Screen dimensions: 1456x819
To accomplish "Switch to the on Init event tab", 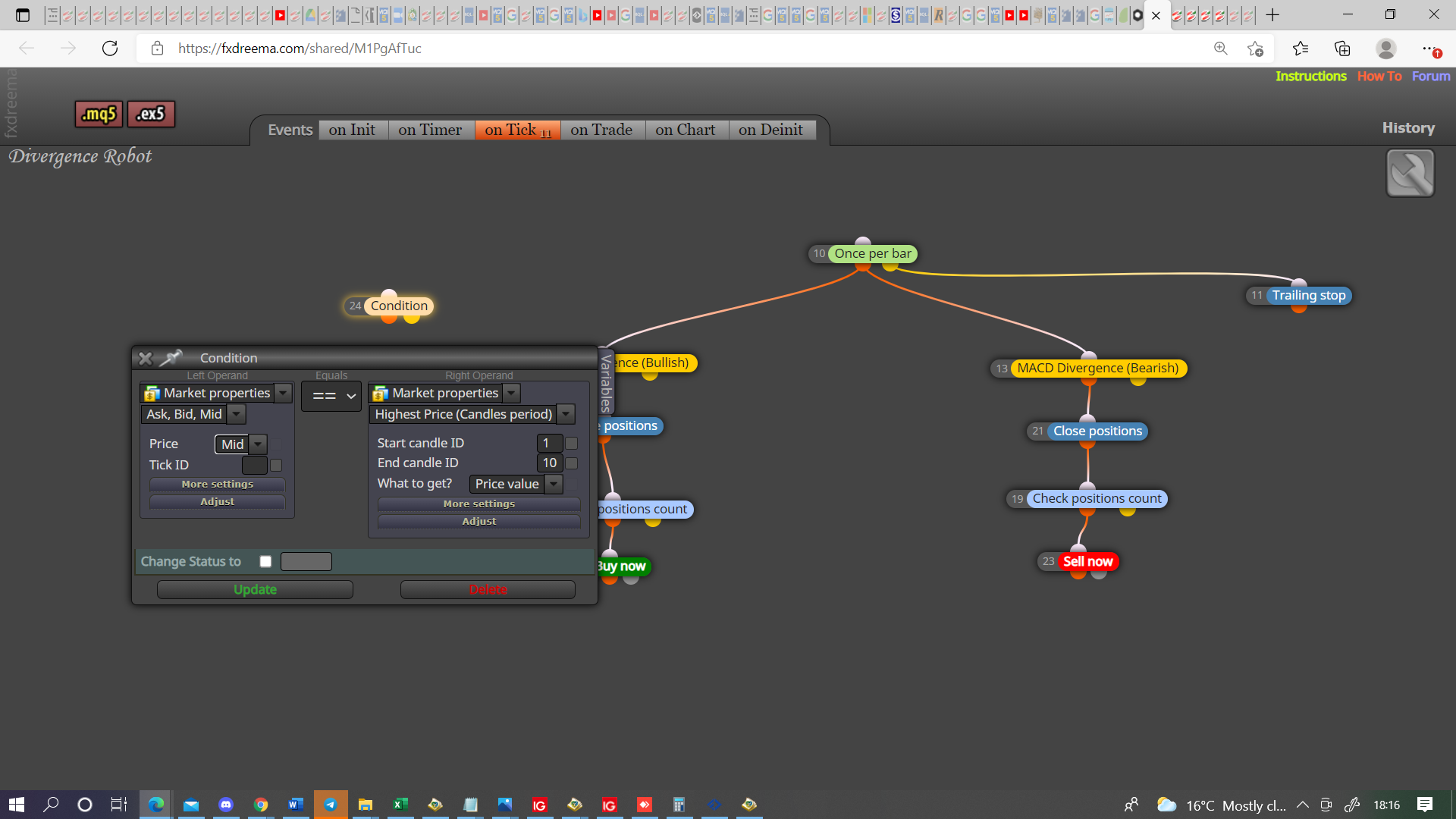I will point(353,130).
